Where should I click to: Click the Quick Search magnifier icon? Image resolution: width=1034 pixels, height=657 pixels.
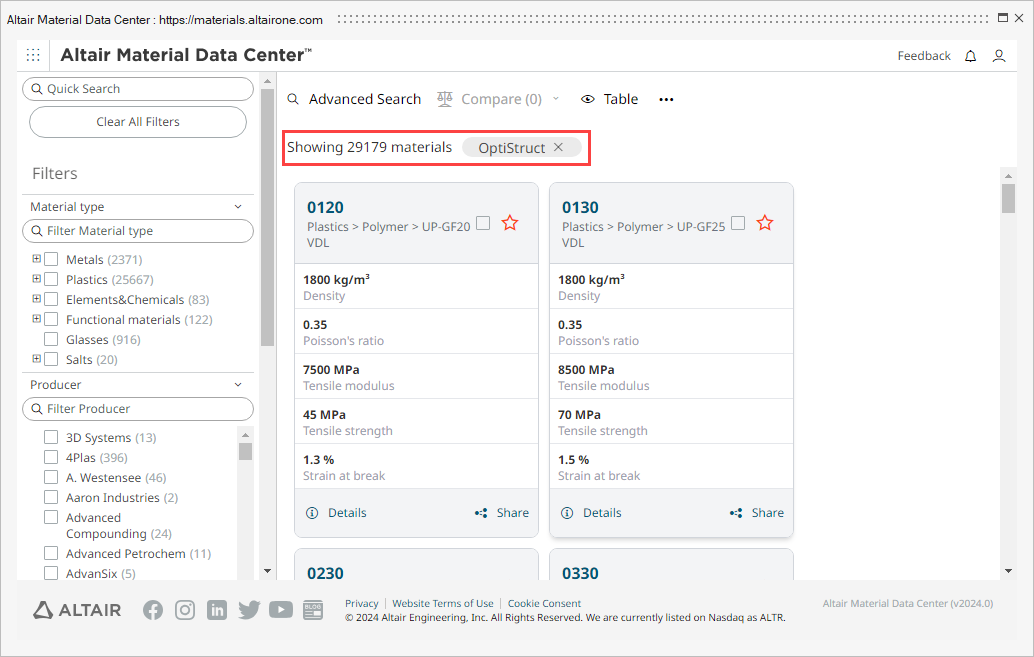(x=37, y=88)
